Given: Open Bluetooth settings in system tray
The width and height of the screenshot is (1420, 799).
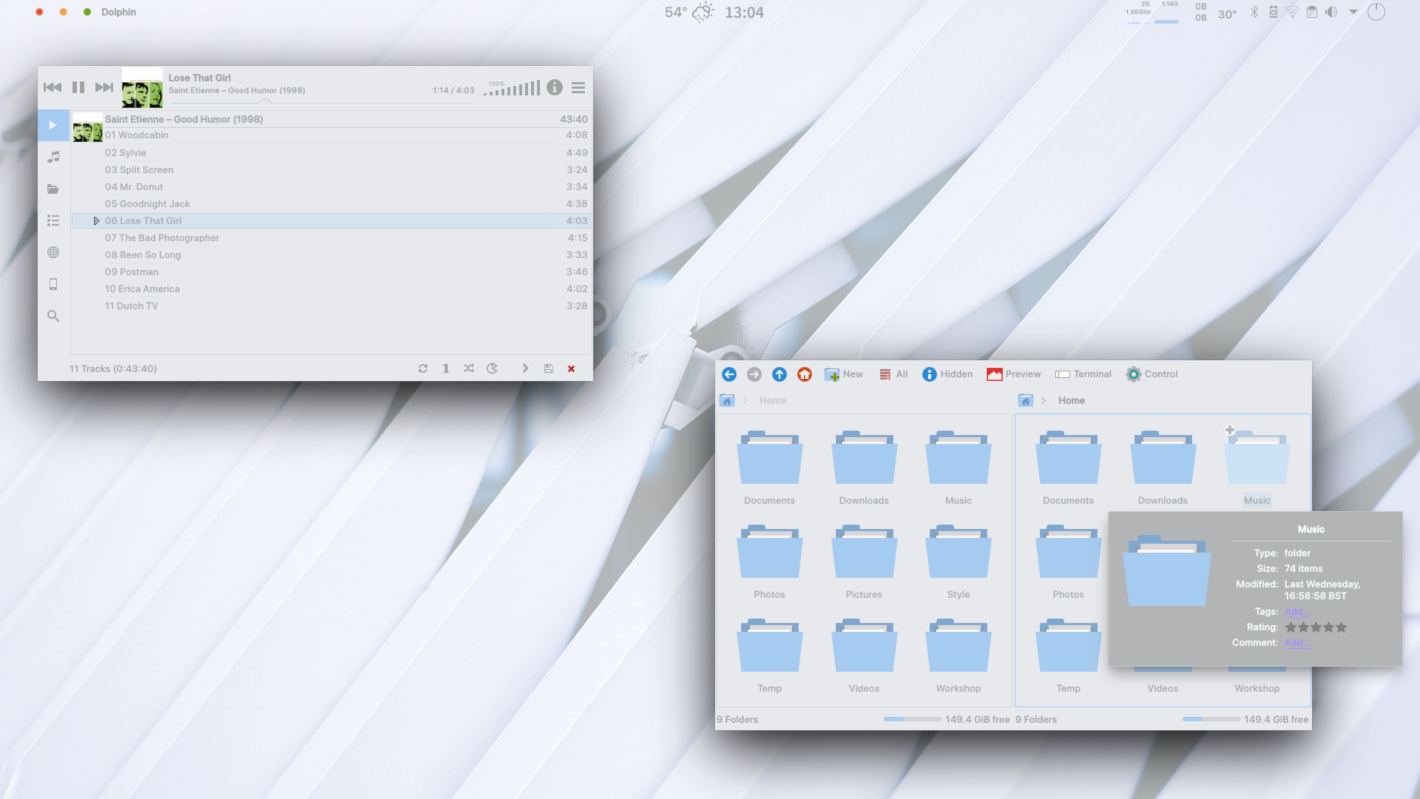Looking at the screenshot, I should (x=1255, y=12).
